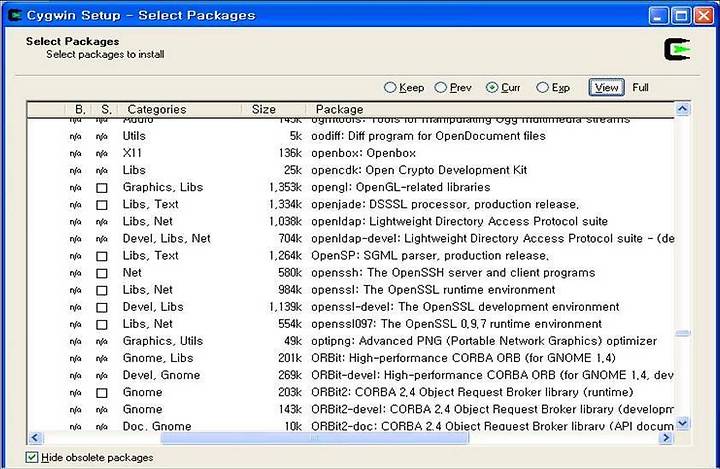This screenshot has height=469, width=720.
Task: Select the optipng package description
Action: click(484, 341)
